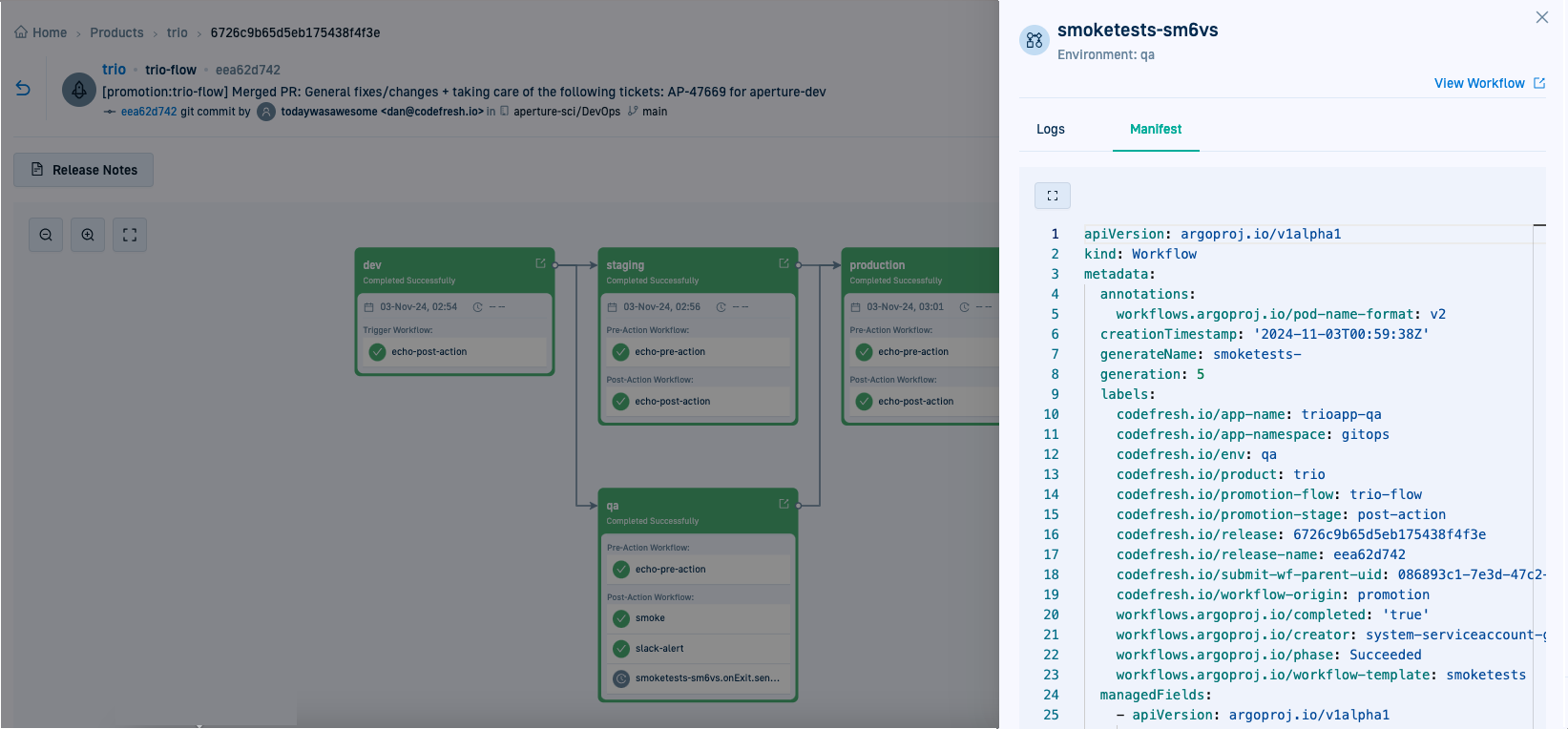Select slack-alert workflow step in qa

(x=659, y=649)
